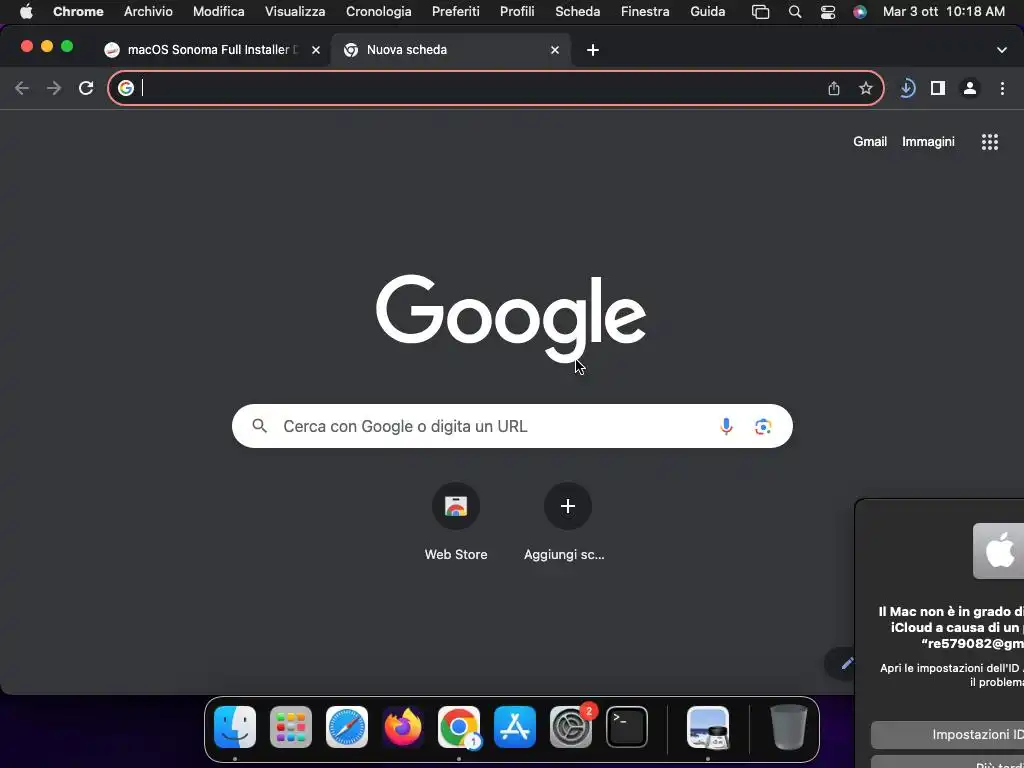Open the Chrome application menu
Screen dimensions: 1024x768
click(x=78, y=12)
